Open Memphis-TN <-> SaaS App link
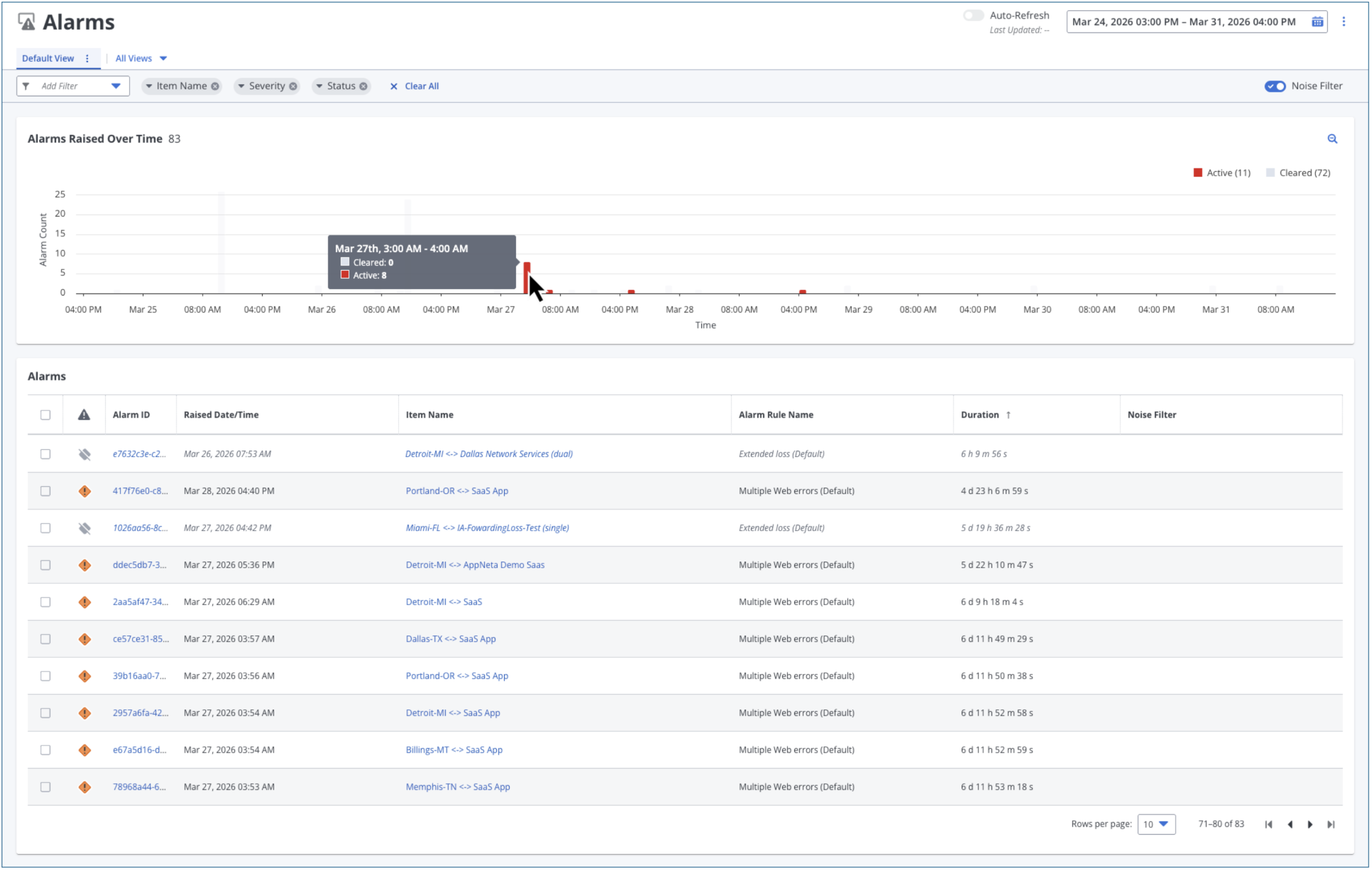 [458, 787]
